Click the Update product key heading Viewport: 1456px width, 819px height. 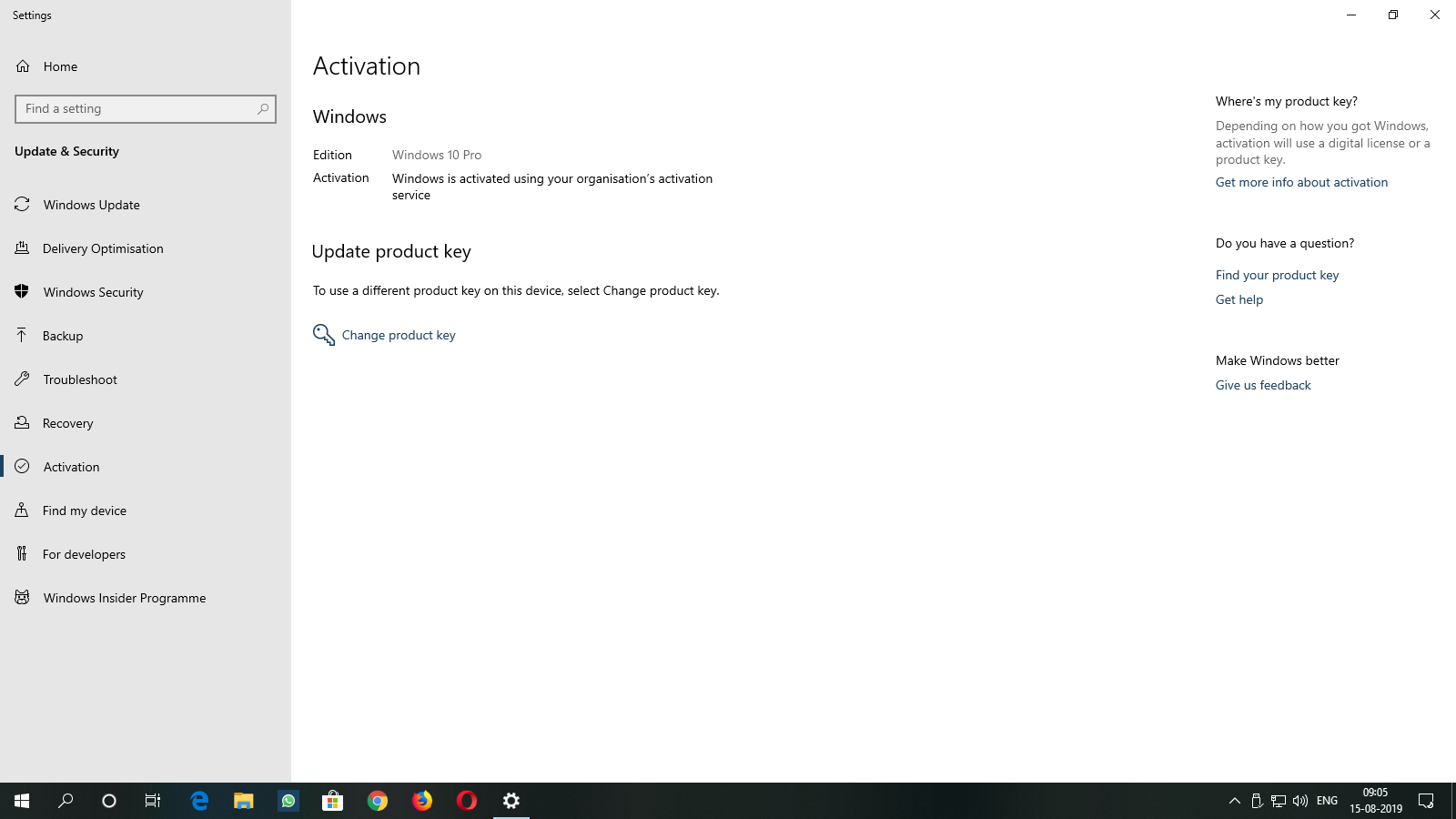coord(391,252)
